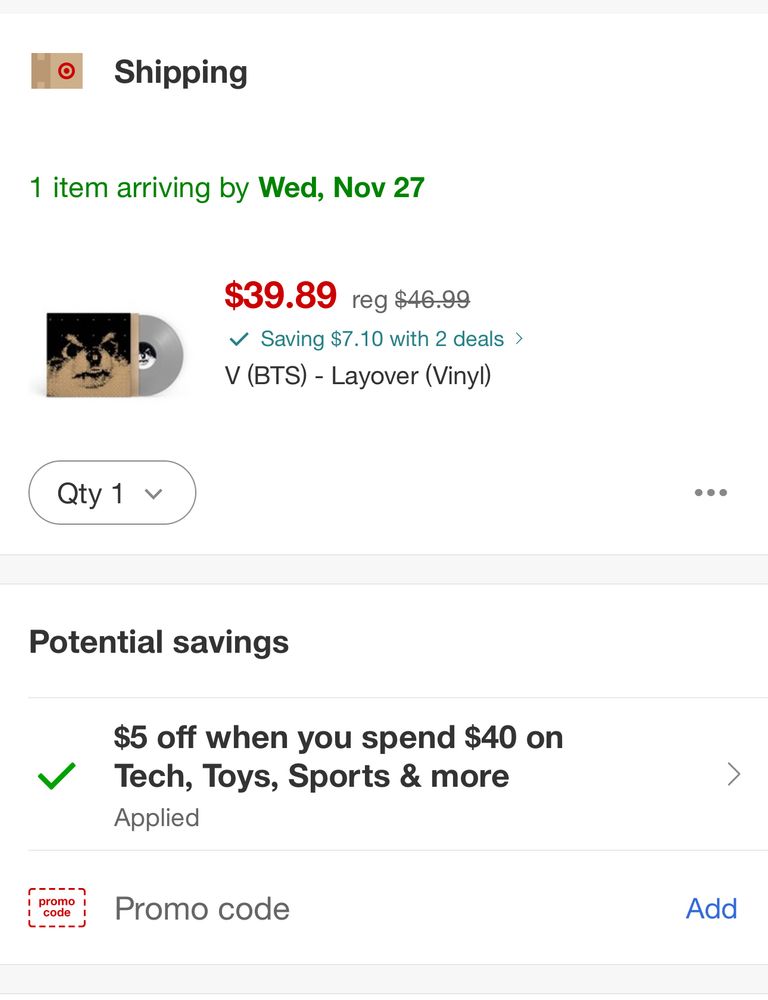Open the Qty 1 quantity dropdown
This screenshot has height=1000, width=768.
111,492
